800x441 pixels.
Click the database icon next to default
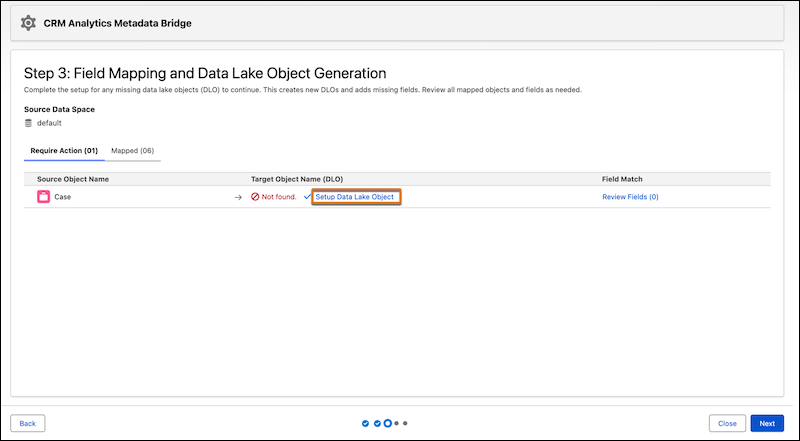pyautogui.click(x=28, y=123)
